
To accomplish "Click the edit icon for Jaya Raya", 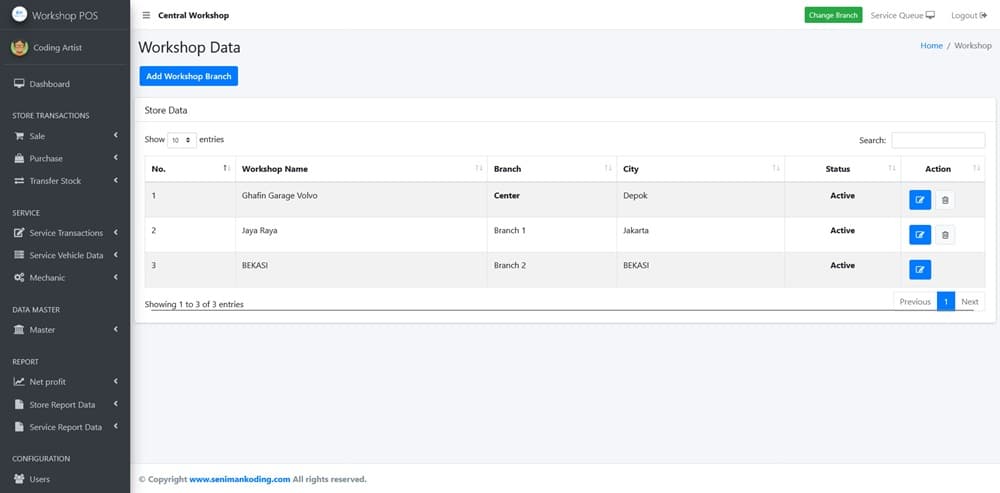I will click(920, 235).
